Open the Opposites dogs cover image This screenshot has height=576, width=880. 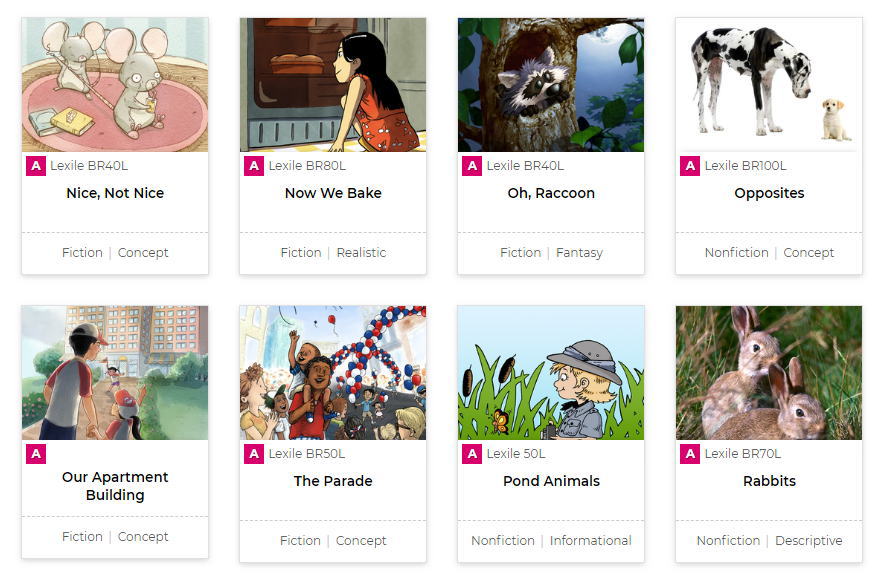(x=769, y=85)
